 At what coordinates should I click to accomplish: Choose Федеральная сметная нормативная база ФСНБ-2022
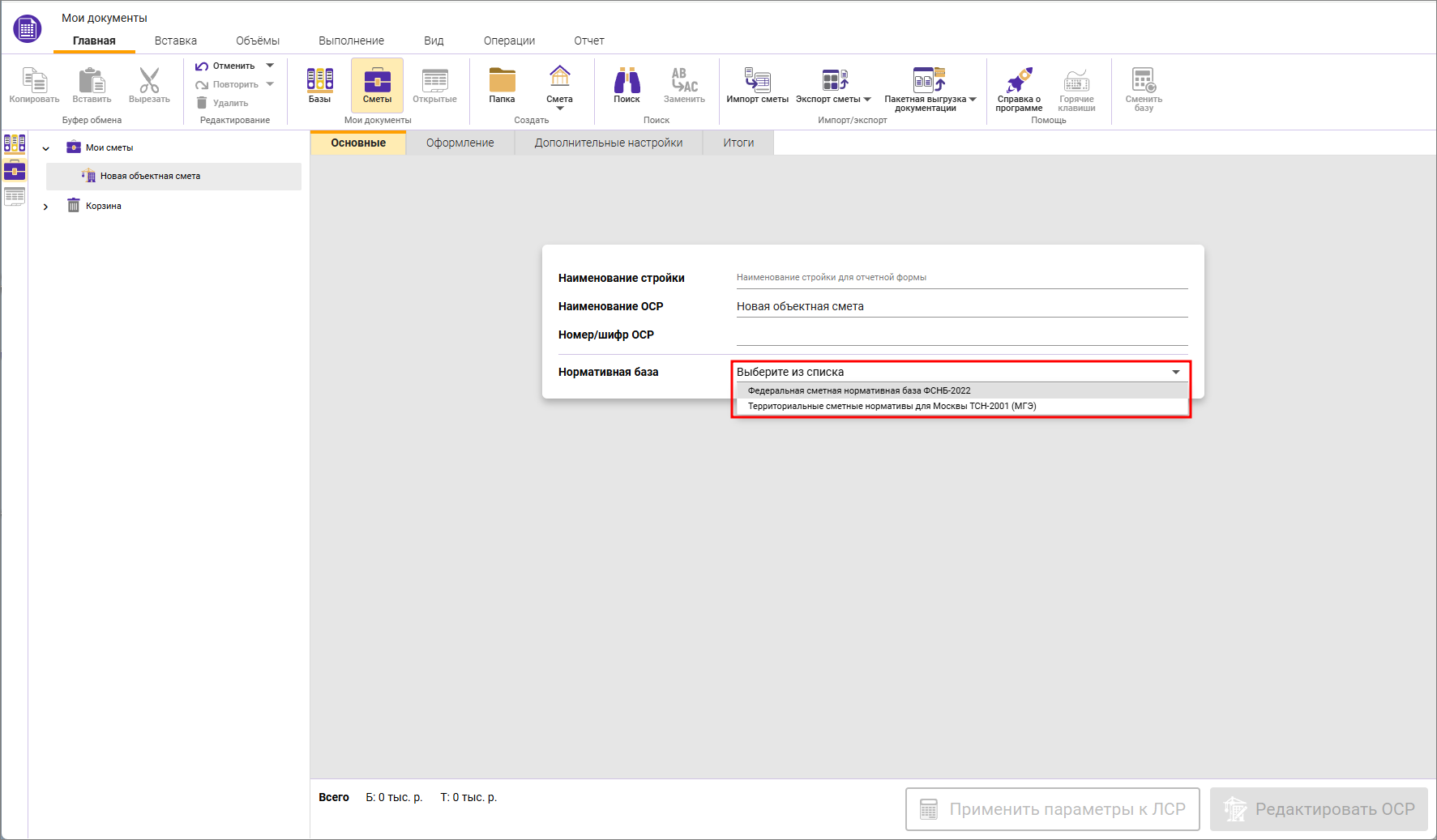pyautogui.click(x=859, y=390)
